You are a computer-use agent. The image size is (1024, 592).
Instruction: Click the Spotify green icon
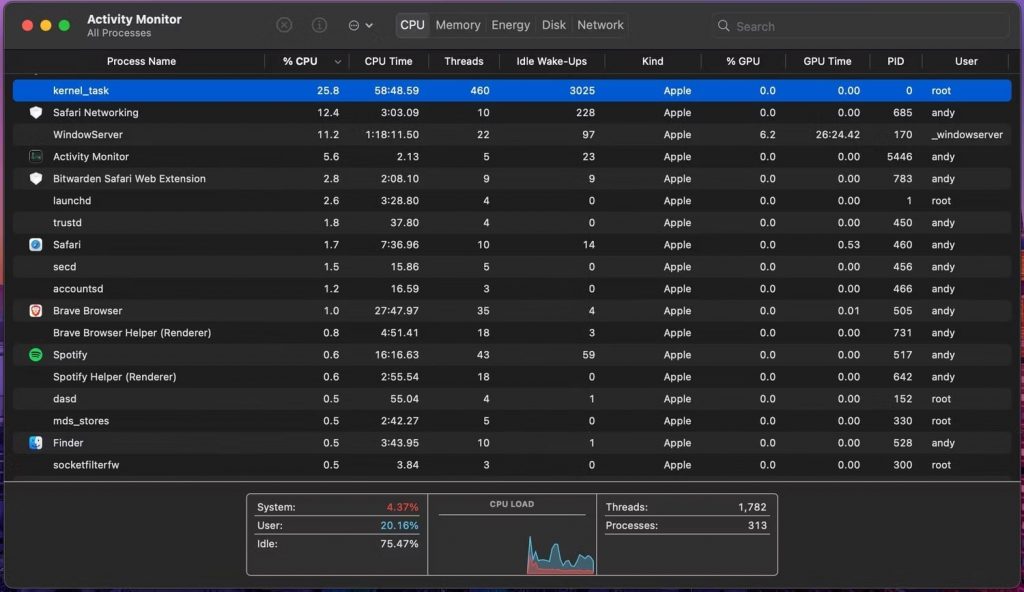click(36, 355)
